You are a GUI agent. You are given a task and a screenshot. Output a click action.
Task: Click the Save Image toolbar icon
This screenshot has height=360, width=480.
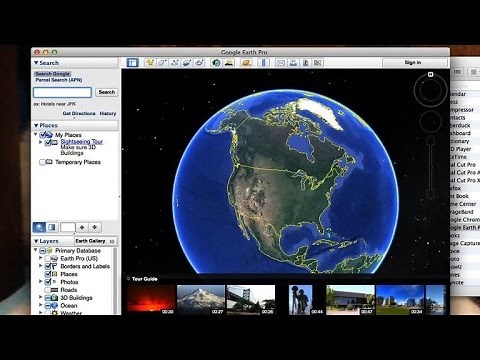pos(305,62)
